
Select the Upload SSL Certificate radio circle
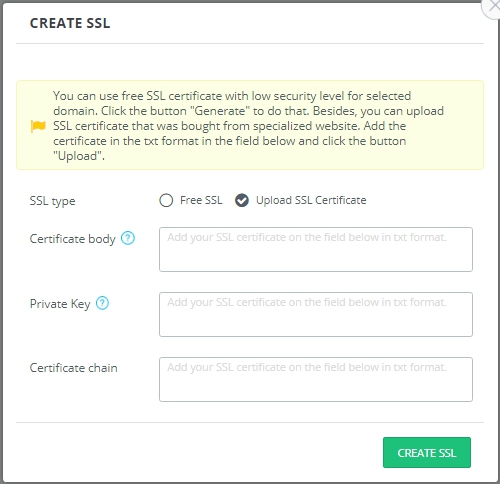[x=242, y=201]
